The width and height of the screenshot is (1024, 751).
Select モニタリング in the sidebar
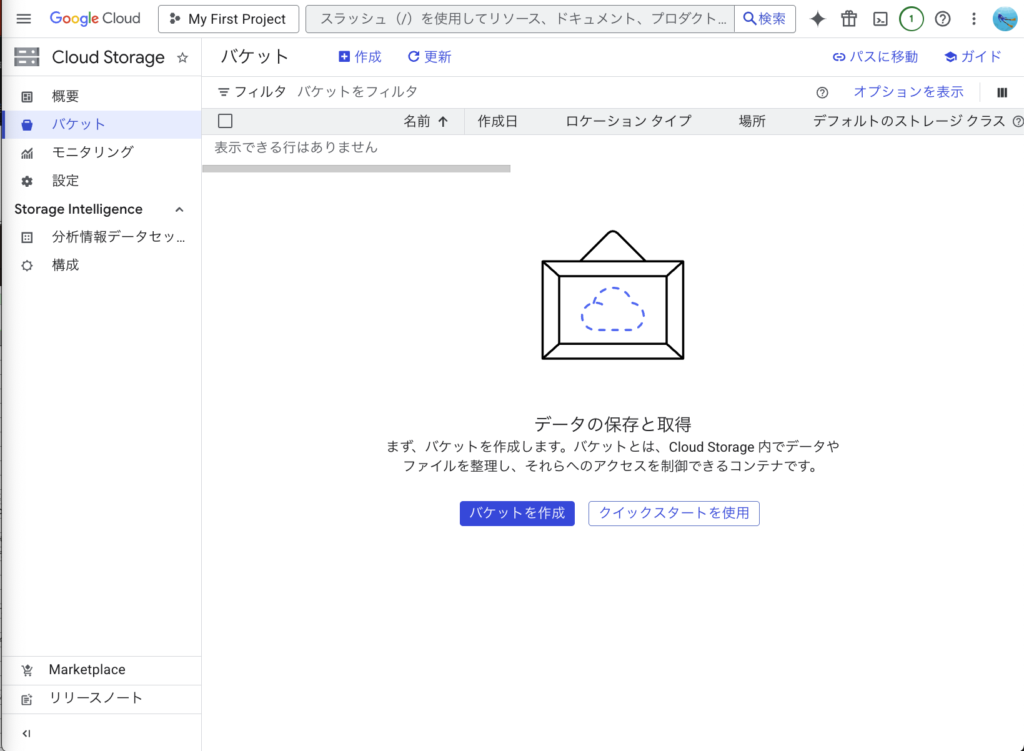pyautogui.click(x=92, y=152)
